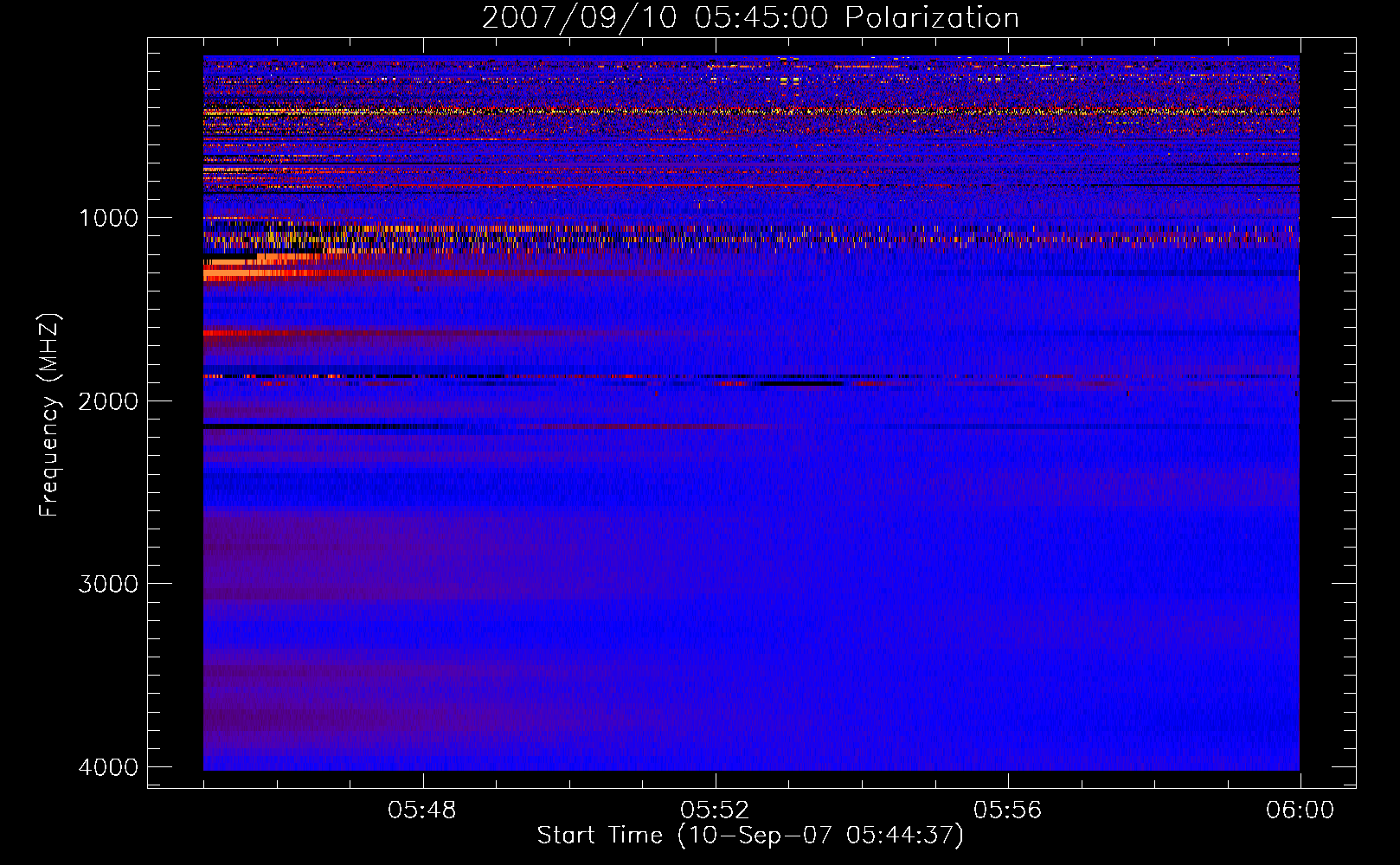Click the 05:56 time tick label
Viewport: 1400px width, 865px height.
[1007, 811]
